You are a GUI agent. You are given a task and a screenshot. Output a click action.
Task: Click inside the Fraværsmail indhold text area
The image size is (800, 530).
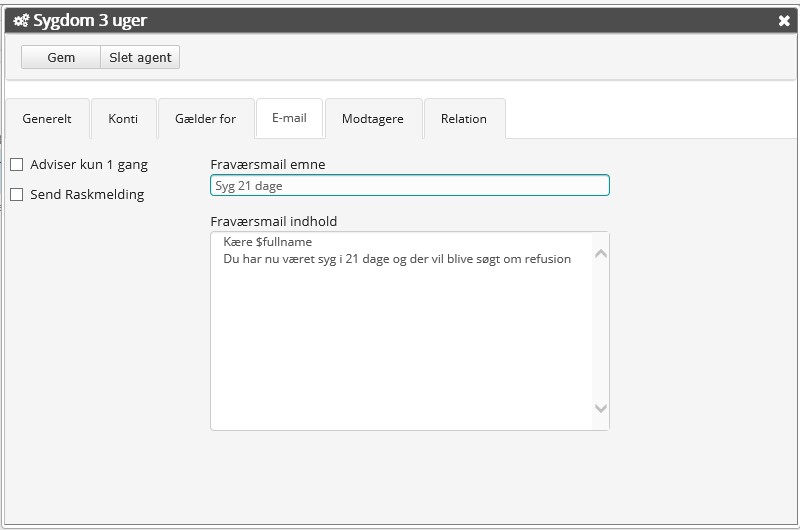400,340
